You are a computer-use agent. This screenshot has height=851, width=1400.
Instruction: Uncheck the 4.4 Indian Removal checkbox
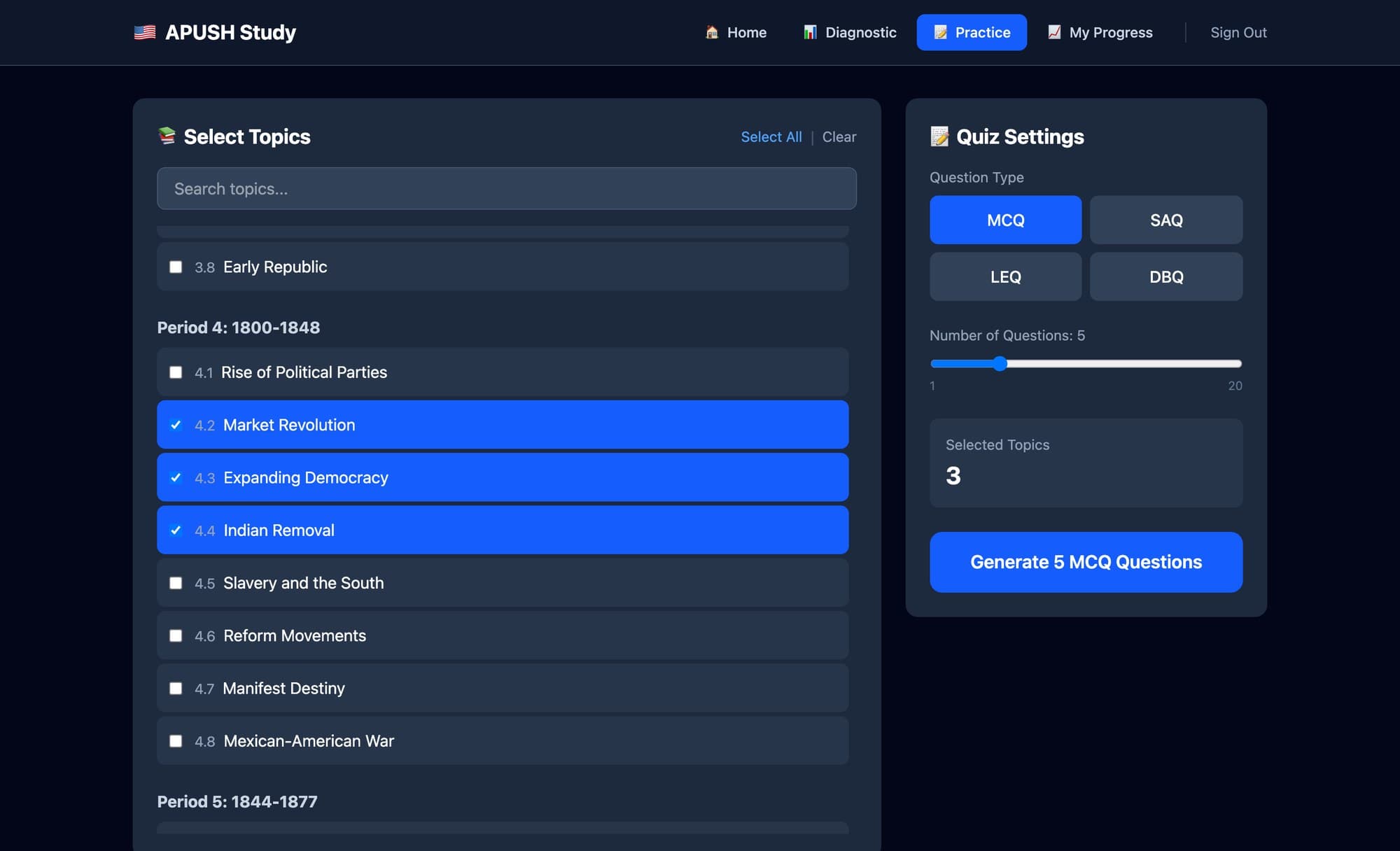(x=176, y=530)
